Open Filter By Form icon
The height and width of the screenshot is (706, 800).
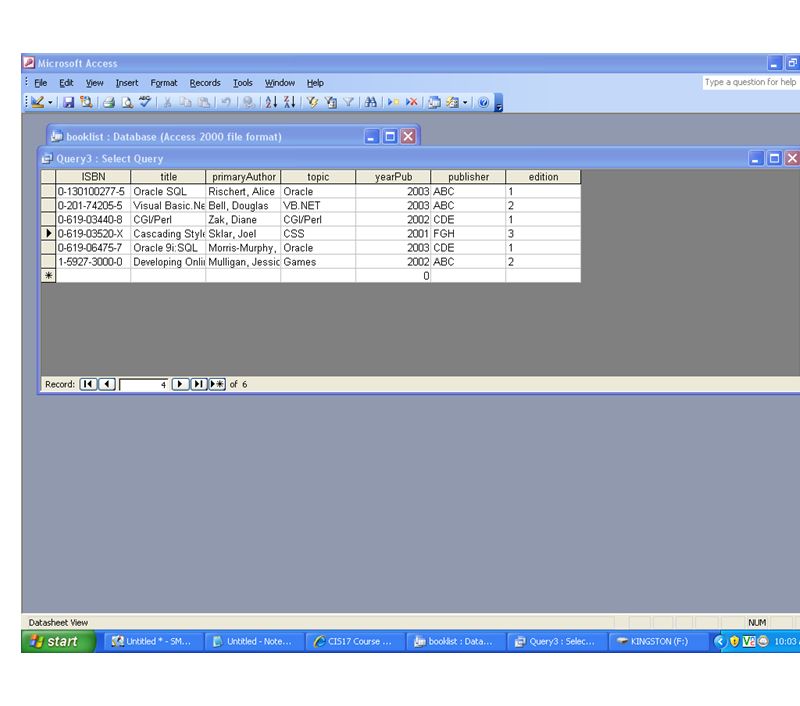pyautogui.click(x=331, y=103)
